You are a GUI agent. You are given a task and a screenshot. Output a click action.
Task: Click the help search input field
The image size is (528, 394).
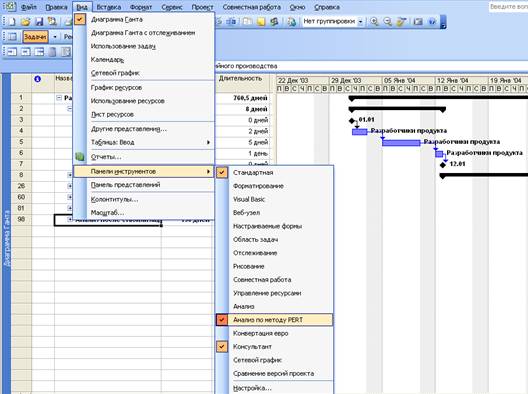click(x=508, y=6)
